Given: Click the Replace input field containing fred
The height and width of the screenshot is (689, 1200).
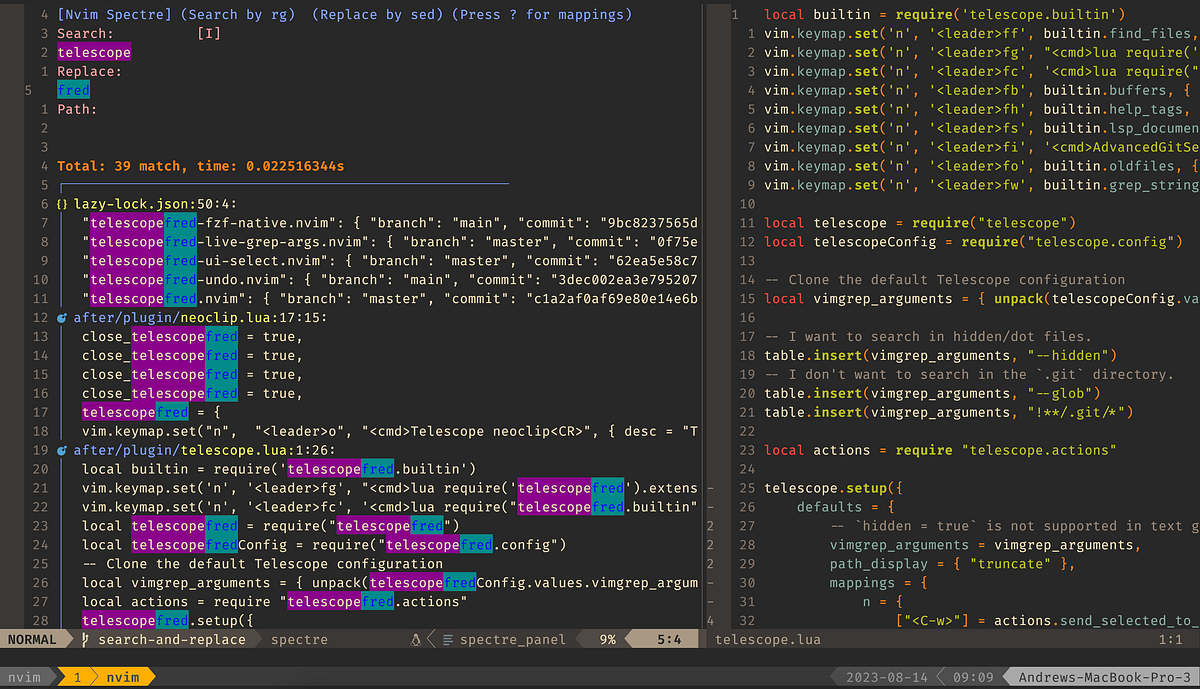Looking at the screenshot, I should point(73,89).
